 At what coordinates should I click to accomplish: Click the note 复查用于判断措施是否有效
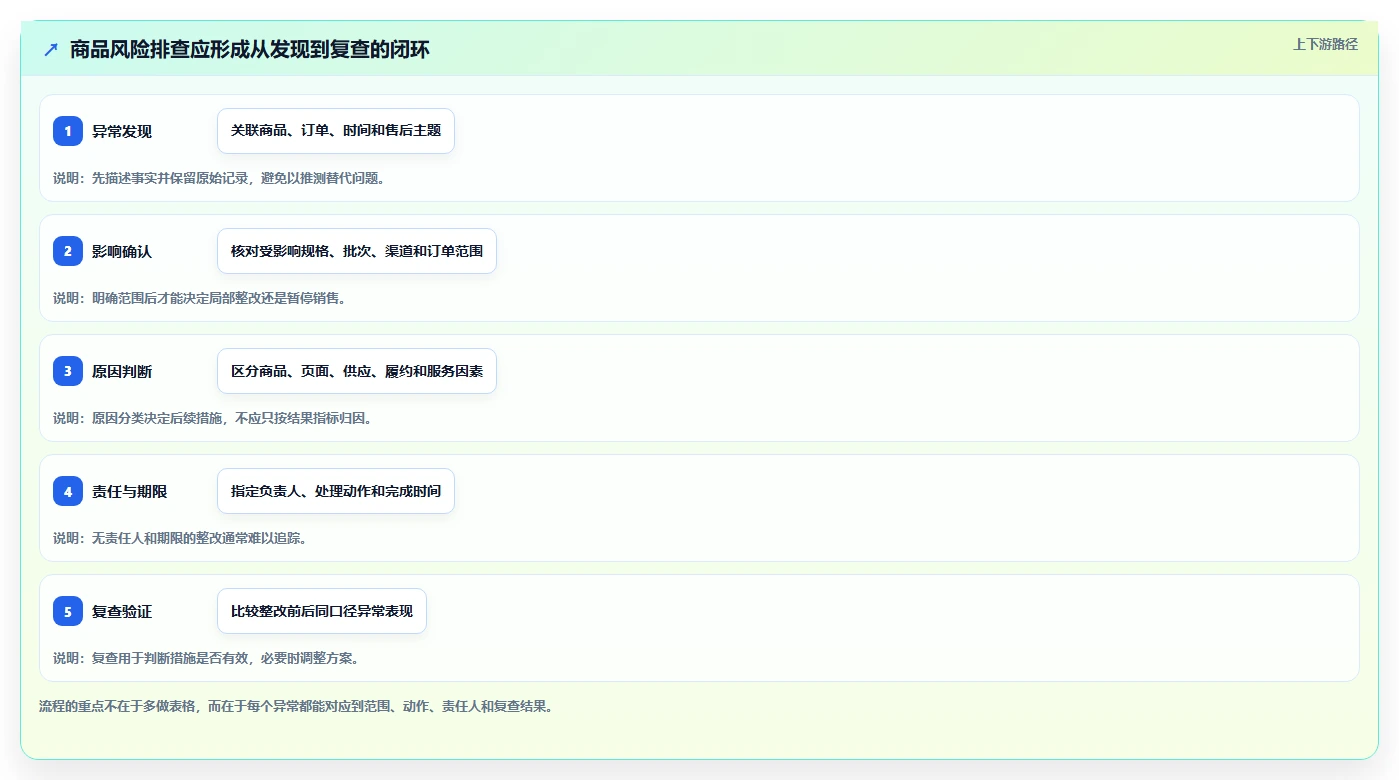click(x=171, y=658)
